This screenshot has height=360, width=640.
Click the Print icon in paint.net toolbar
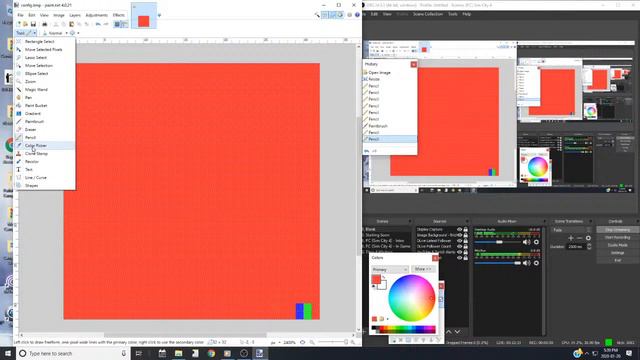point(44,24)
